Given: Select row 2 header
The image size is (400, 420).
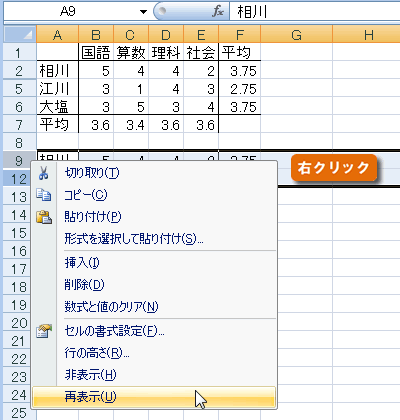Looking at the screenshot, I should [x=19, y=70].
